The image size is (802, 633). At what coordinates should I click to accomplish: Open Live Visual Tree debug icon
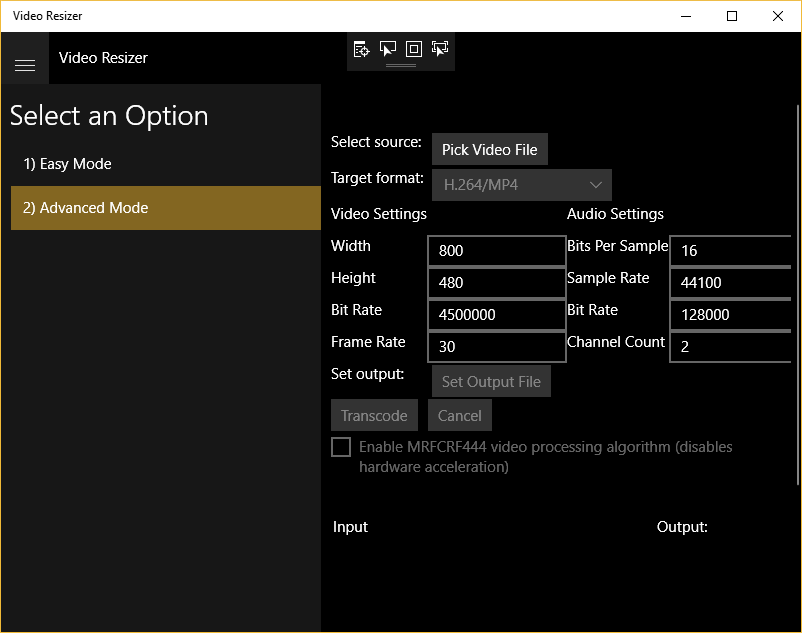pyautogui.click(x=361, y=49)
